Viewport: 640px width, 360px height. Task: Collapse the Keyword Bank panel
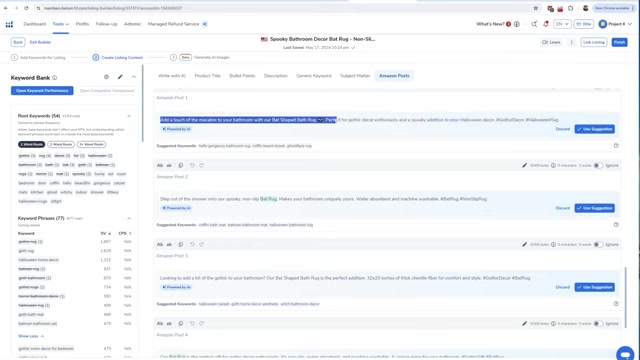[133, 77]
